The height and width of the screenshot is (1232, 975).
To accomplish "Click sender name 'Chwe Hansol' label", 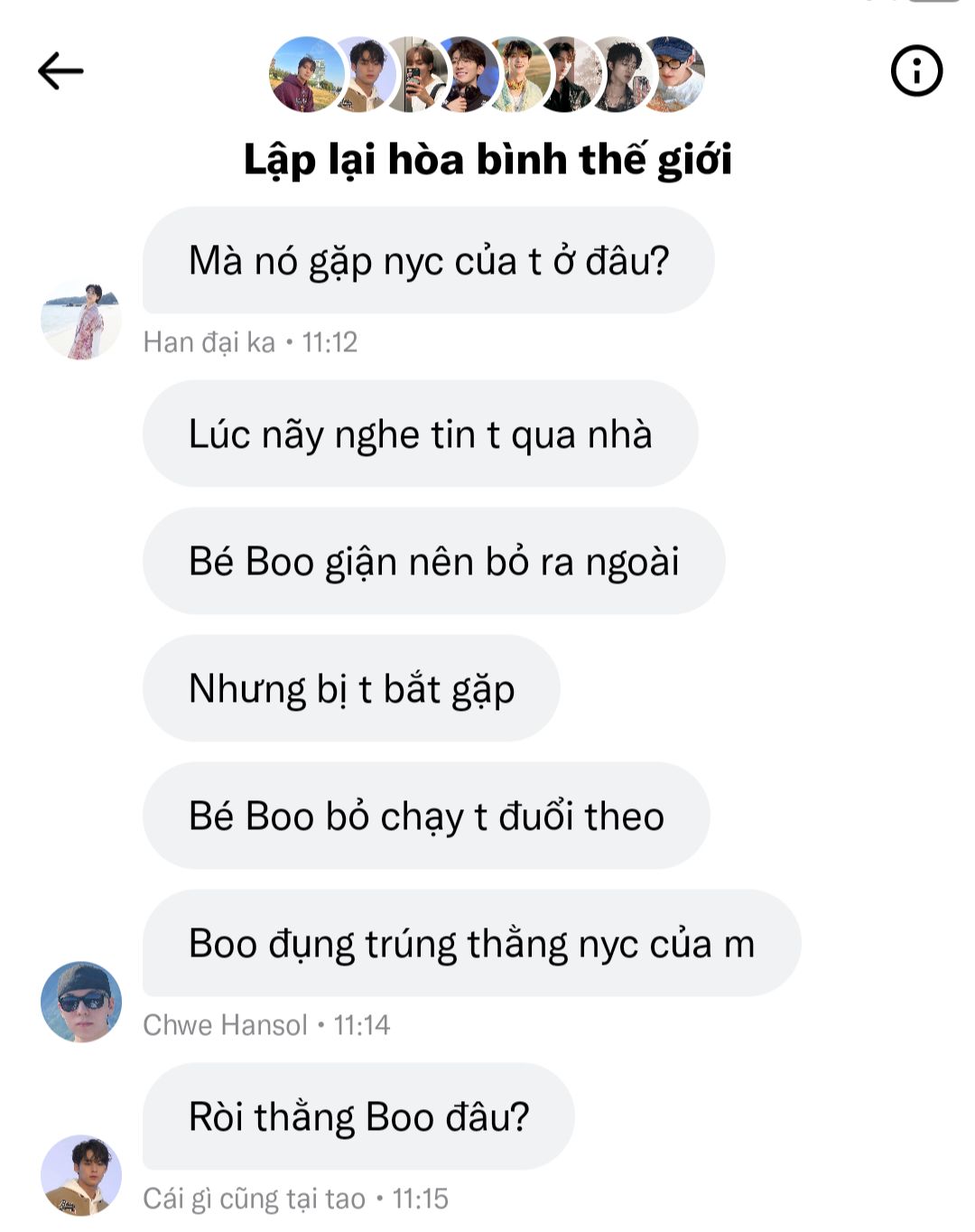I will (x=226, y=1025).
